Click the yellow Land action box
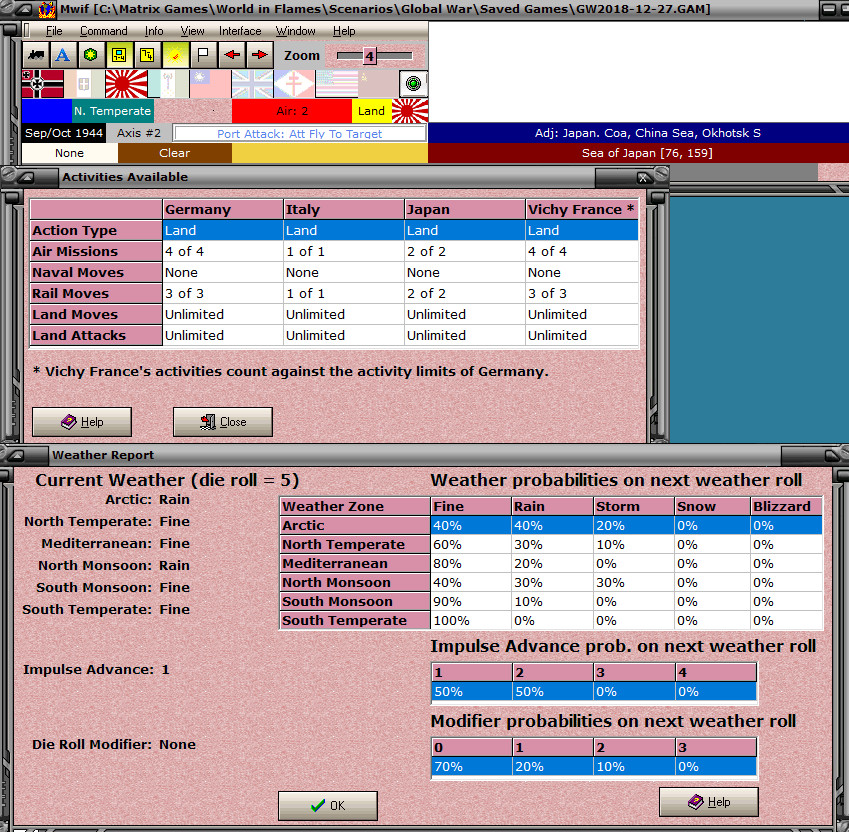This screenshot has width=849, height=832. [x=371, y=111]
